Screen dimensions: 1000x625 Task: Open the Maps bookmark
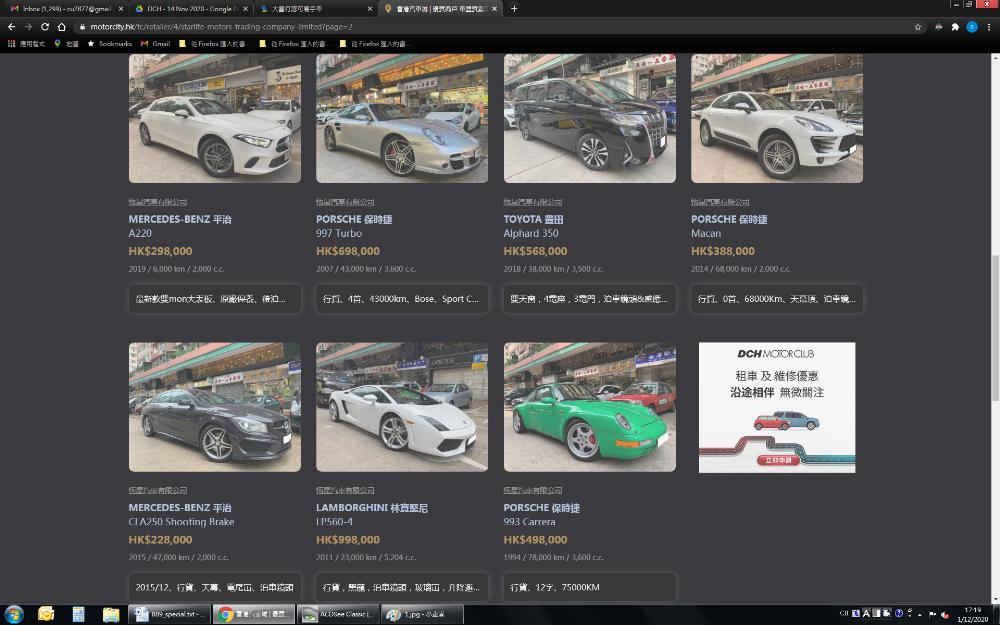(66, 43)
